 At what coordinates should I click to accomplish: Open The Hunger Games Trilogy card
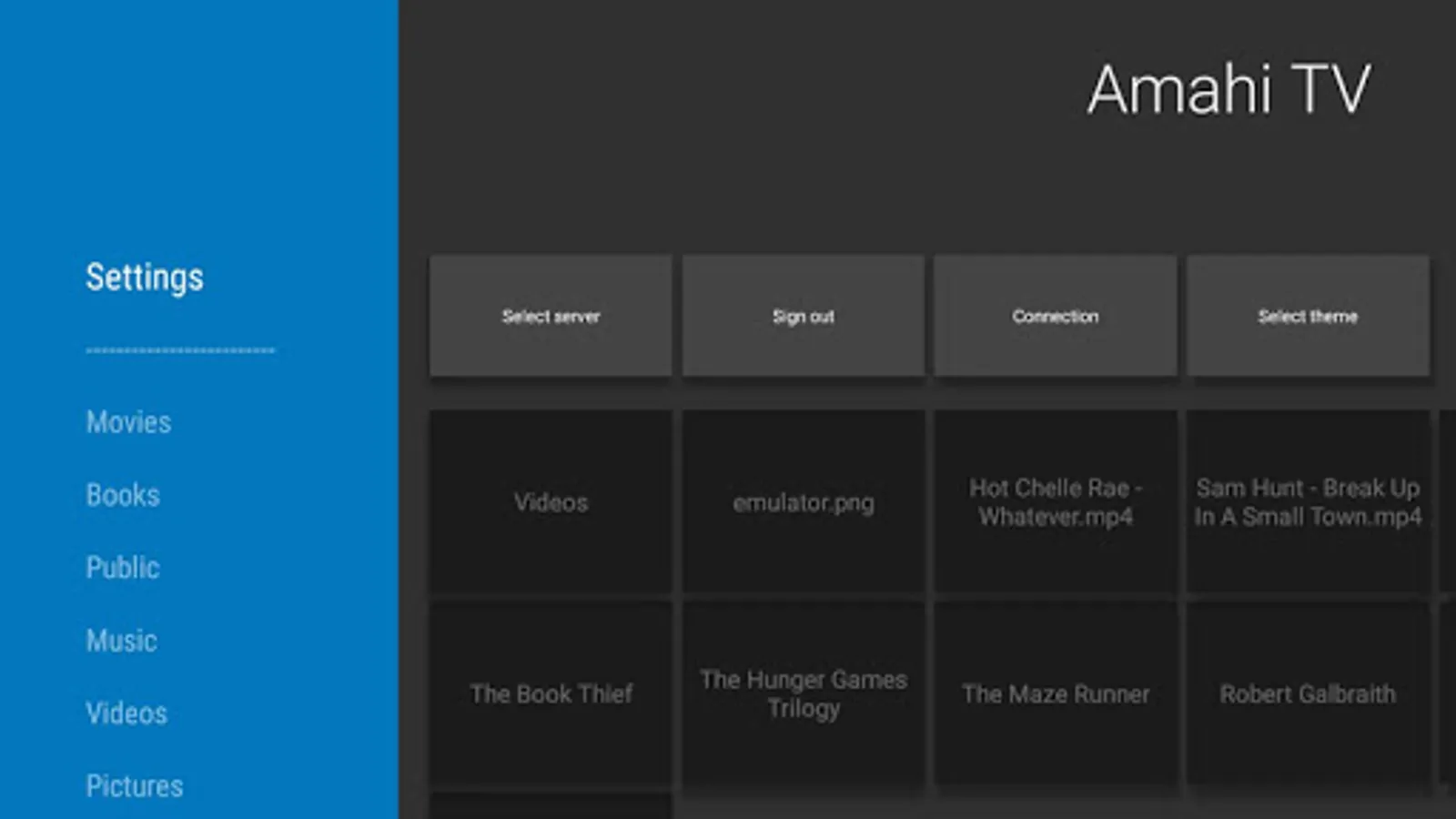(x=804, y=693)
